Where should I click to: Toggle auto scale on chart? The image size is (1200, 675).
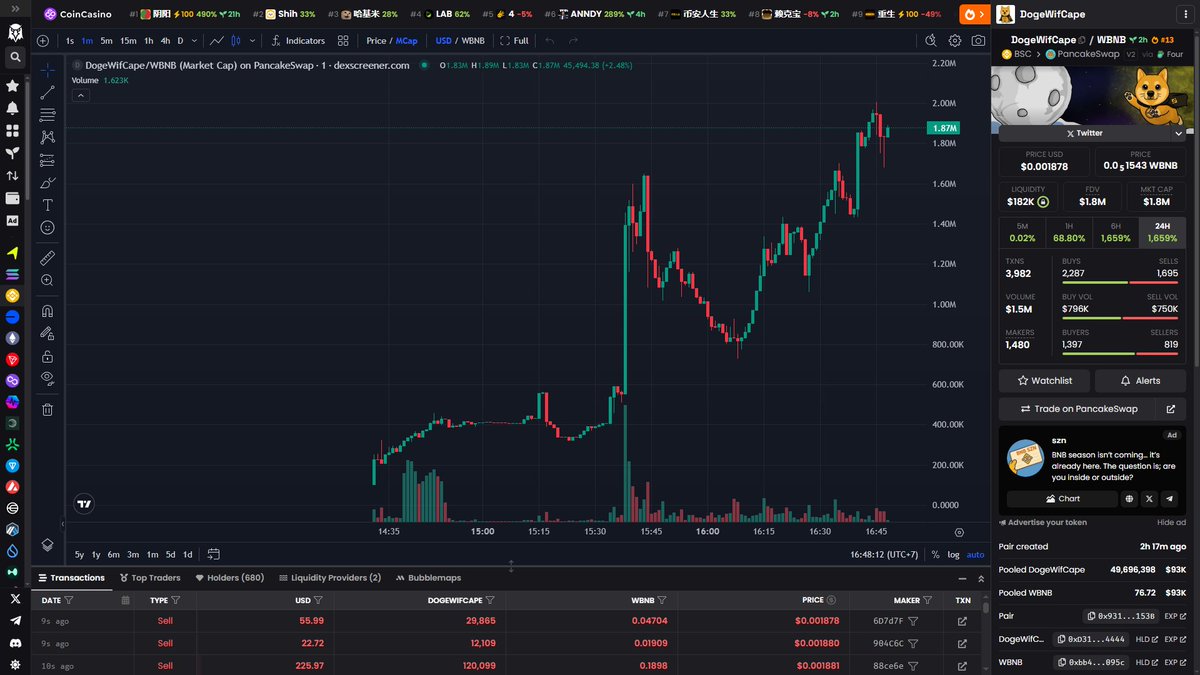(975, 554)
